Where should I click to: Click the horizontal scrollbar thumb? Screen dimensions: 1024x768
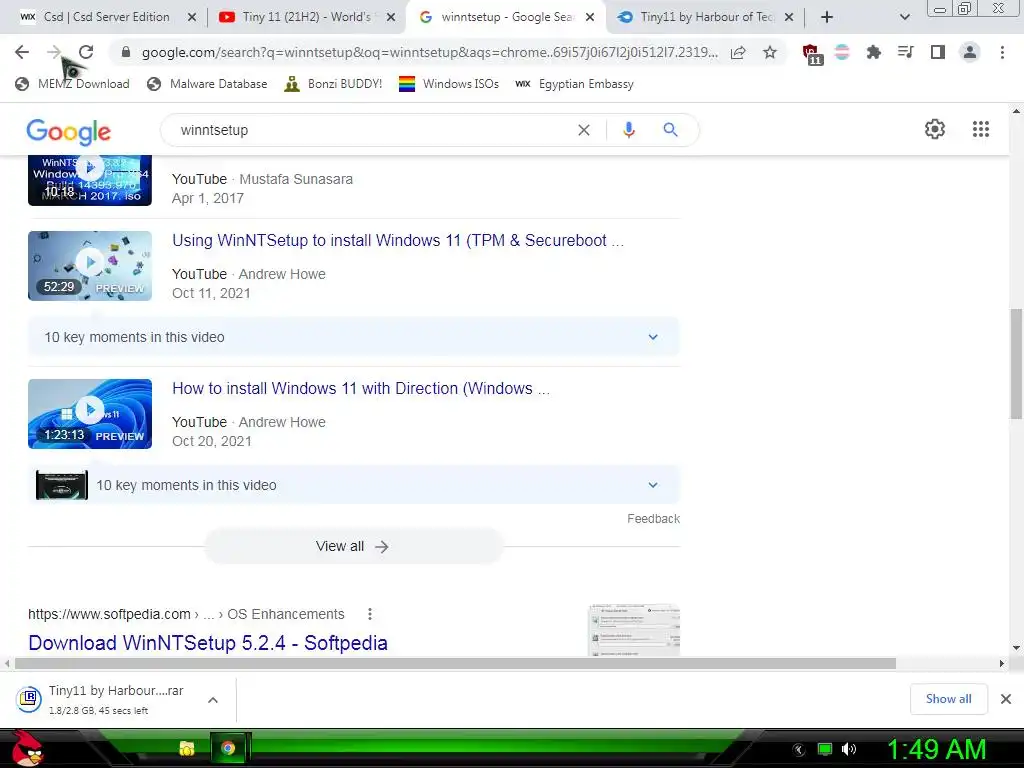[455, 664]
